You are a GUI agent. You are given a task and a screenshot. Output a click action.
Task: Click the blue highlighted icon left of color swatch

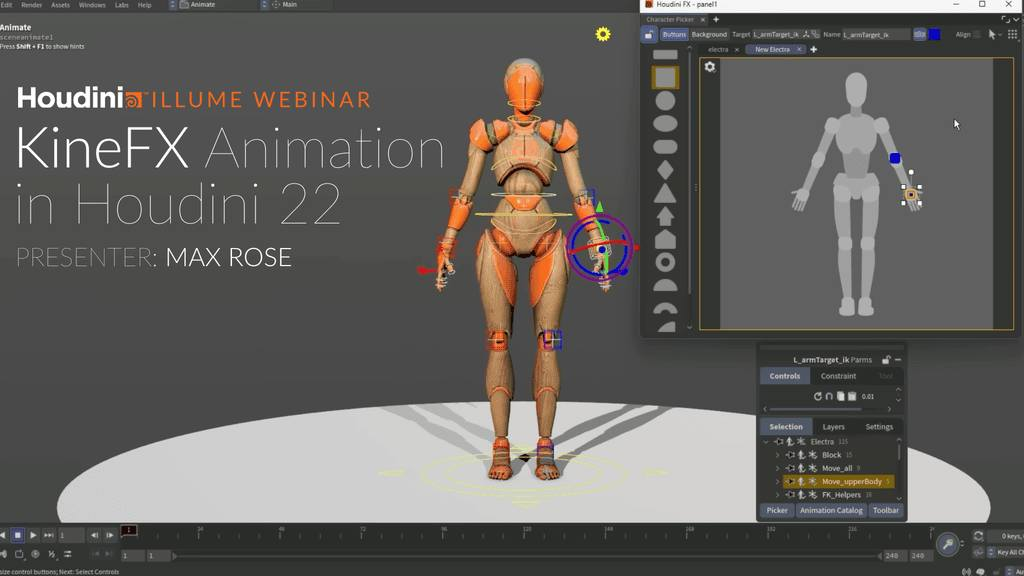click(920, 35)
